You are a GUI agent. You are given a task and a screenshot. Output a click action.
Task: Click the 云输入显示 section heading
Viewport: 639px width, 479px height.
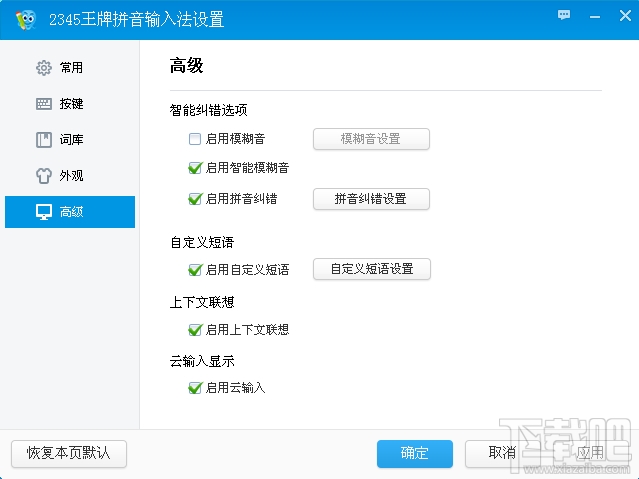click(202, 361)
